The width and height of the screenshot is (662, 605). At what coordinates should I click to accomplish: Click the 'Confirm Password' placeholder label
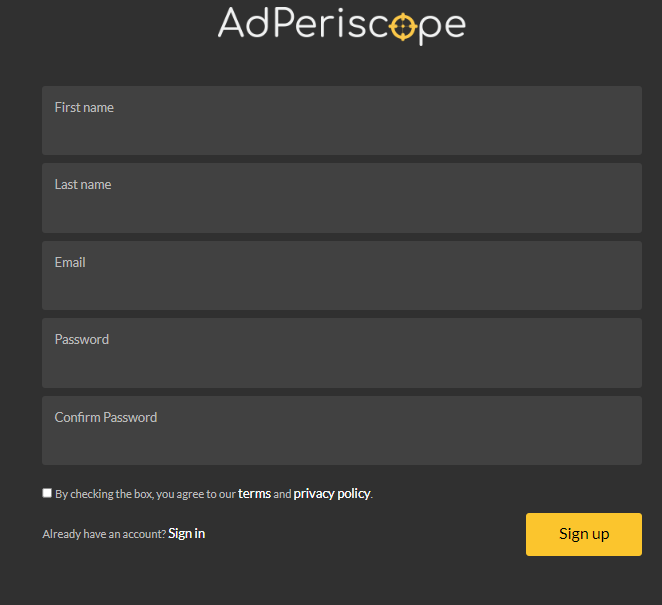point(106,417)
